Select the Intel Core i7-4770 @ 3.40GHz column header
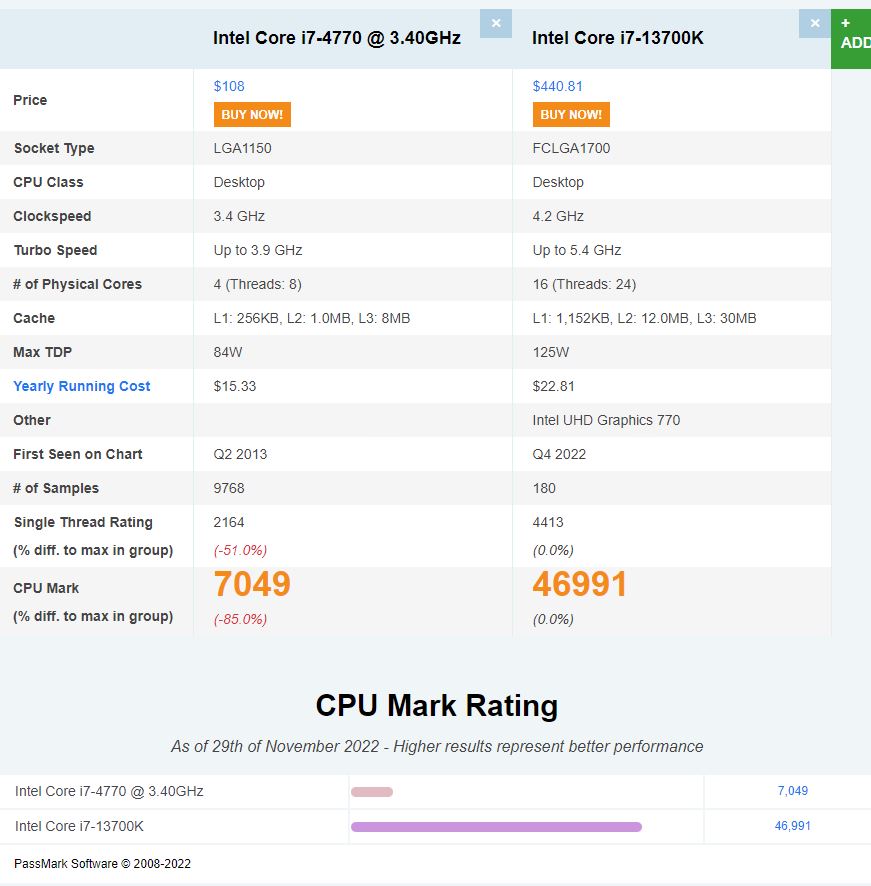Viewport: 871px width, 886px height. (336, 38)
